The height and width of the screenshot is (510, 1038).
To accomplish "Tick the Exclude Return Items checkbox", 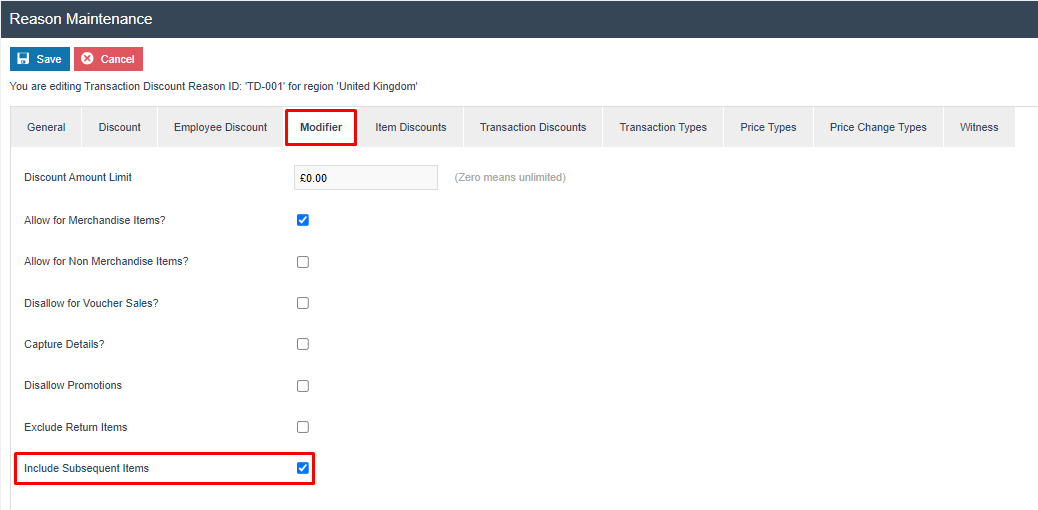I will tap(303, 427).
